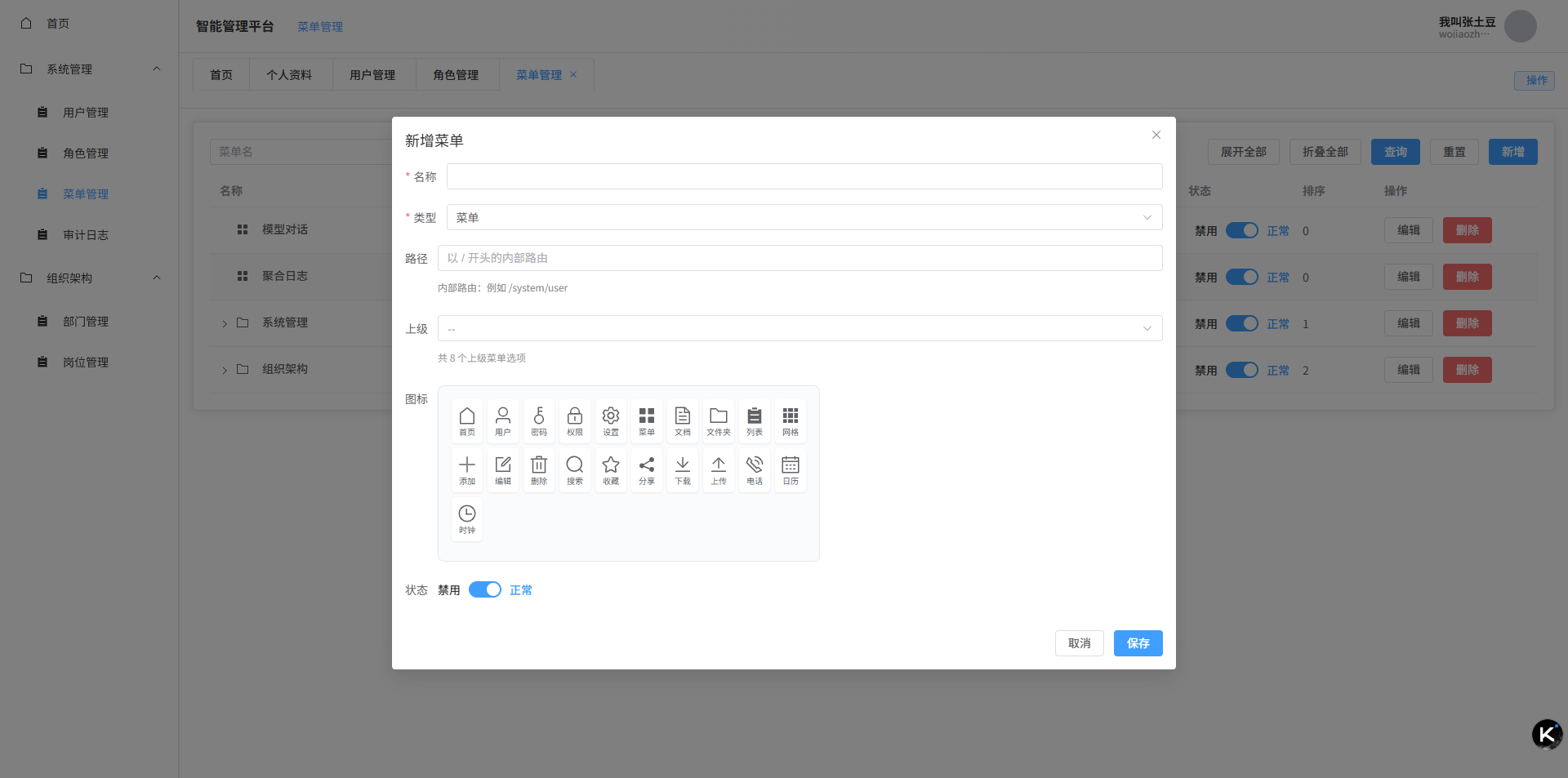Click the 菜单管理 breadcrumb link
The width and height of the screenshot is (1568, 778).
tap(320, 26)
